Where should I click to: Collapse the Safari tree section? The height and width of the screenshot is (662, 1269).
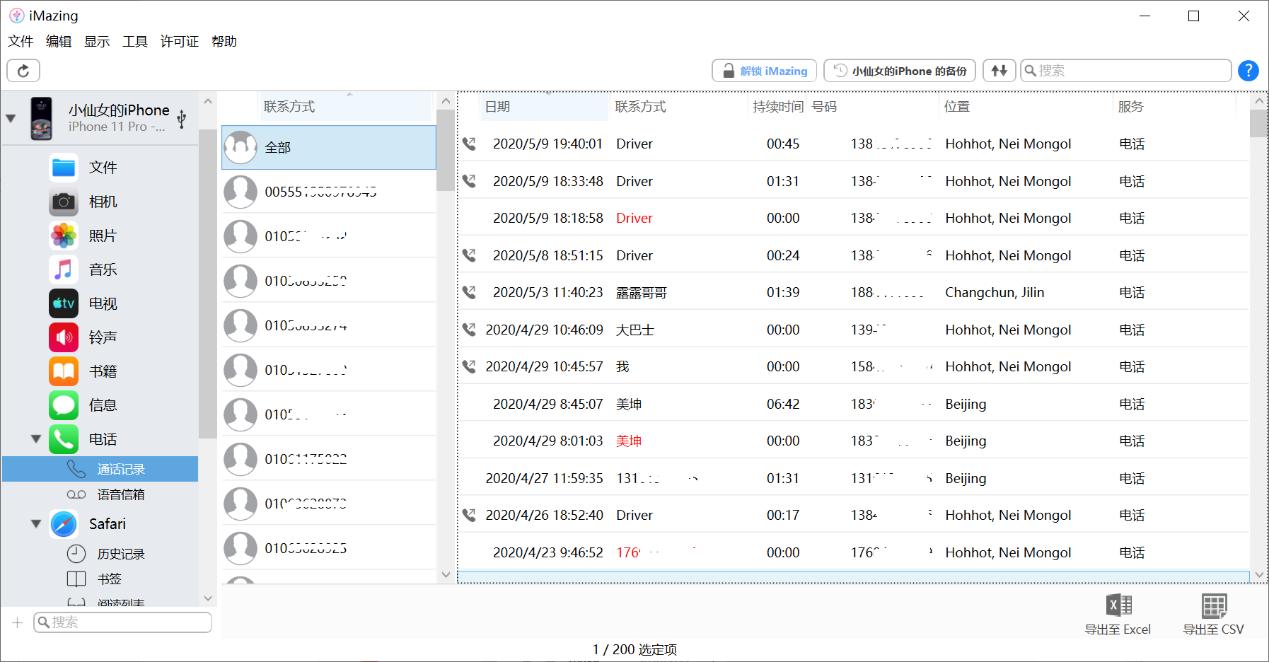pyautogui.click(x=37, y=523)
